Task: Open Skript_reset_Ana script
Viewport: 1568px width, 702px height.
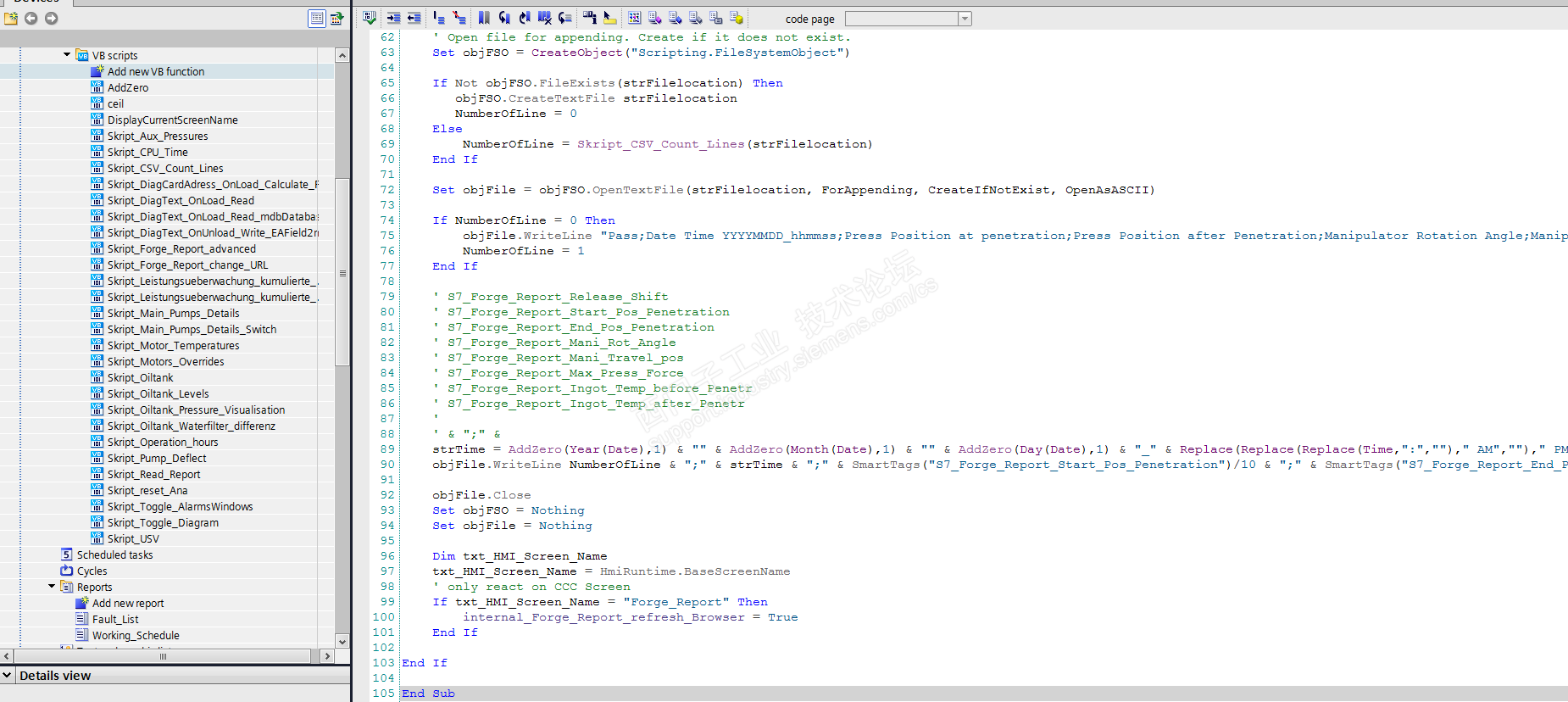Action: (147, 491)
